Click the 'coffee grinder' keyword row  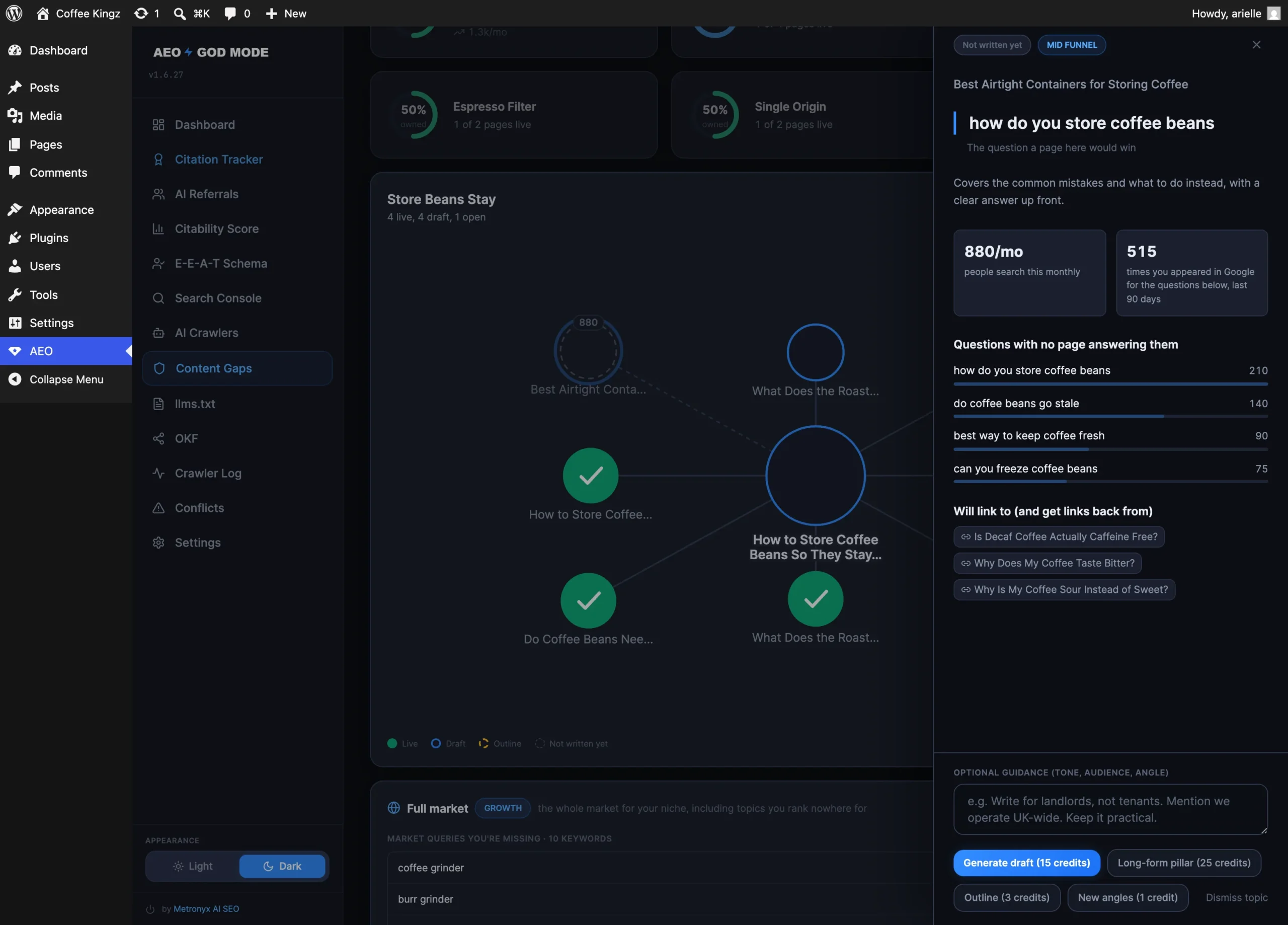point(660,868)
